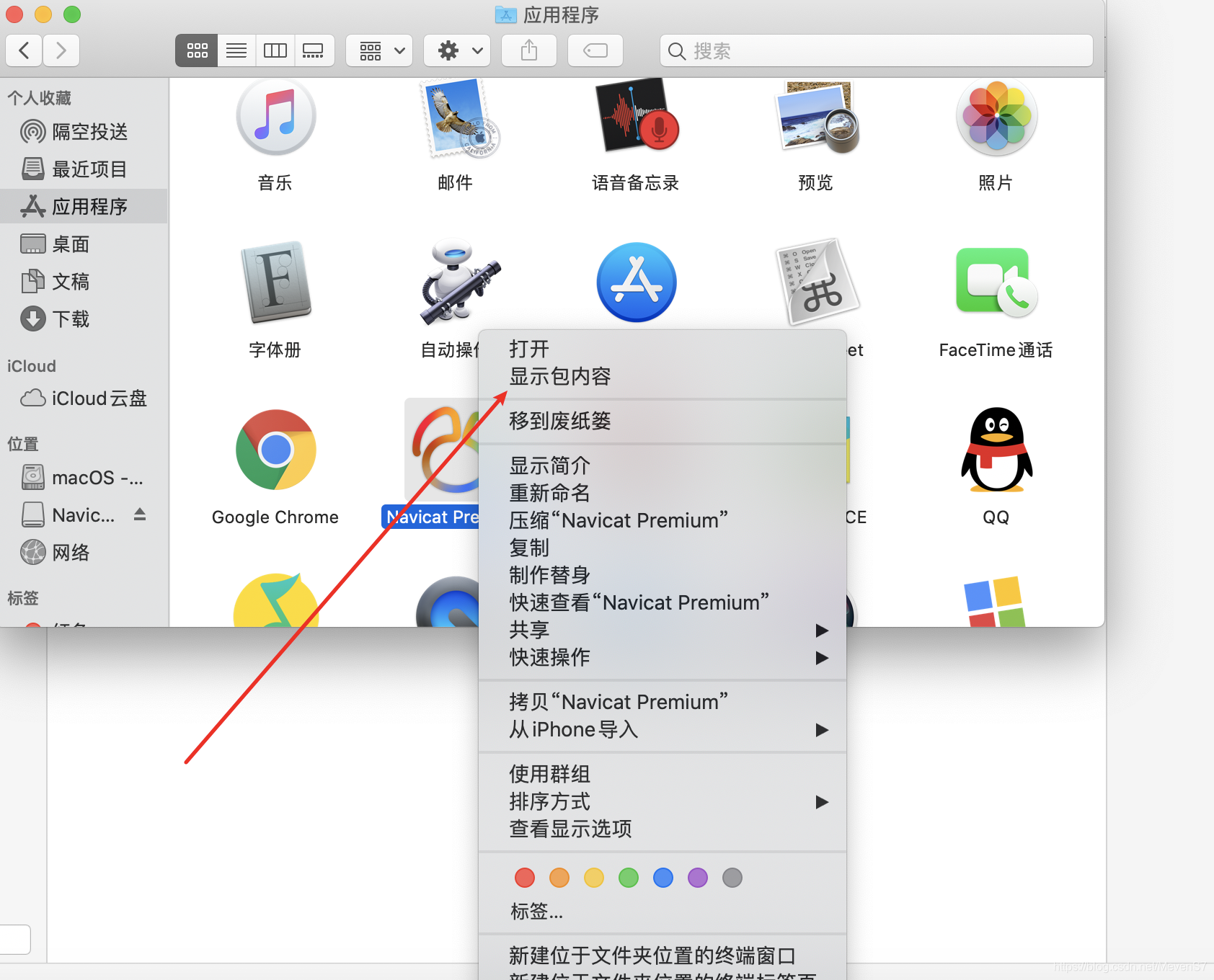Choose Move to Trash (移到废纸篓)
1214x980 pixels.
[x=663, y=421]
